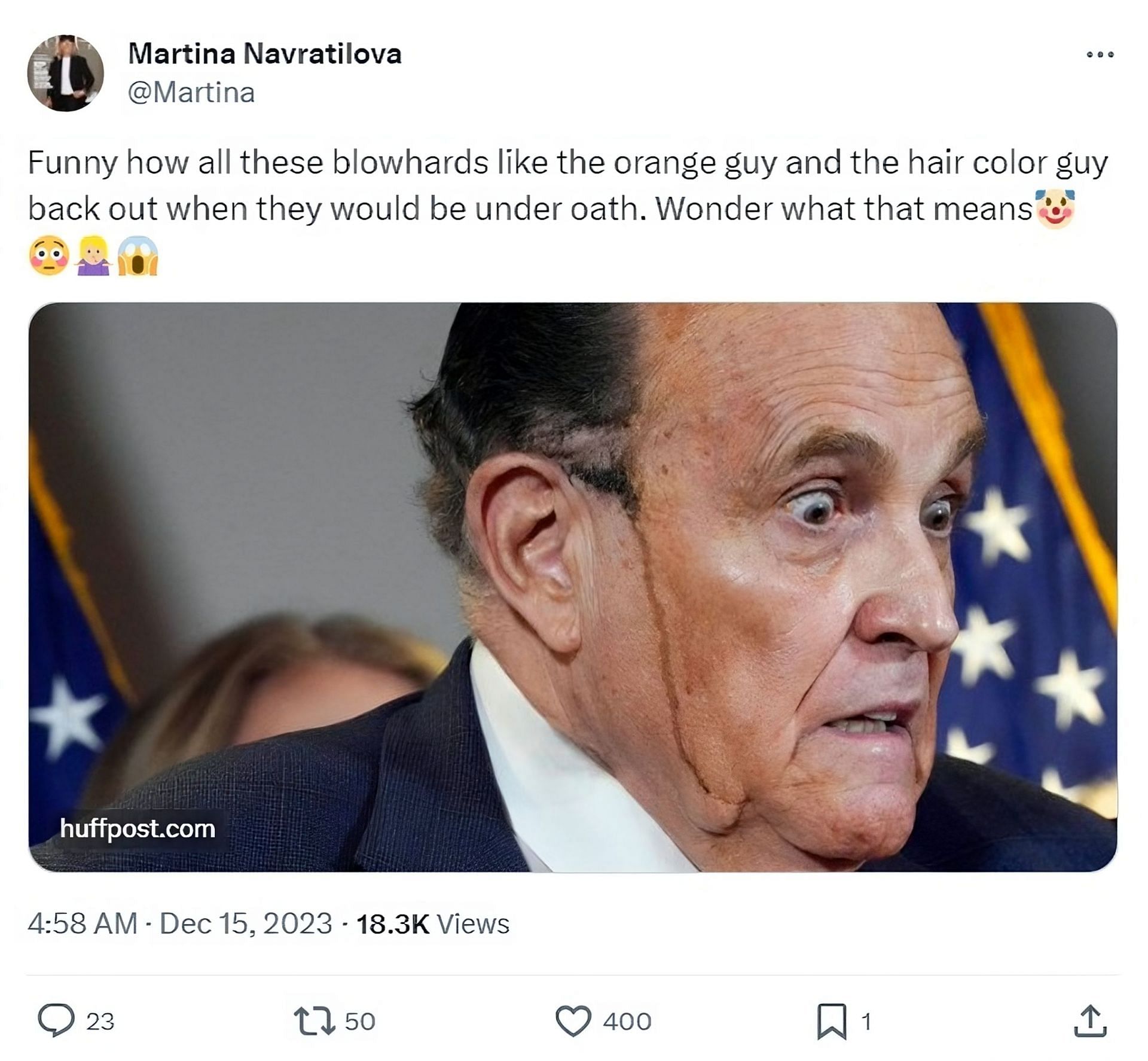Click the flushed face emoji
The height and width of the screenshot is (1061, 1148).
pyautogui.click(x=49, y=255)
